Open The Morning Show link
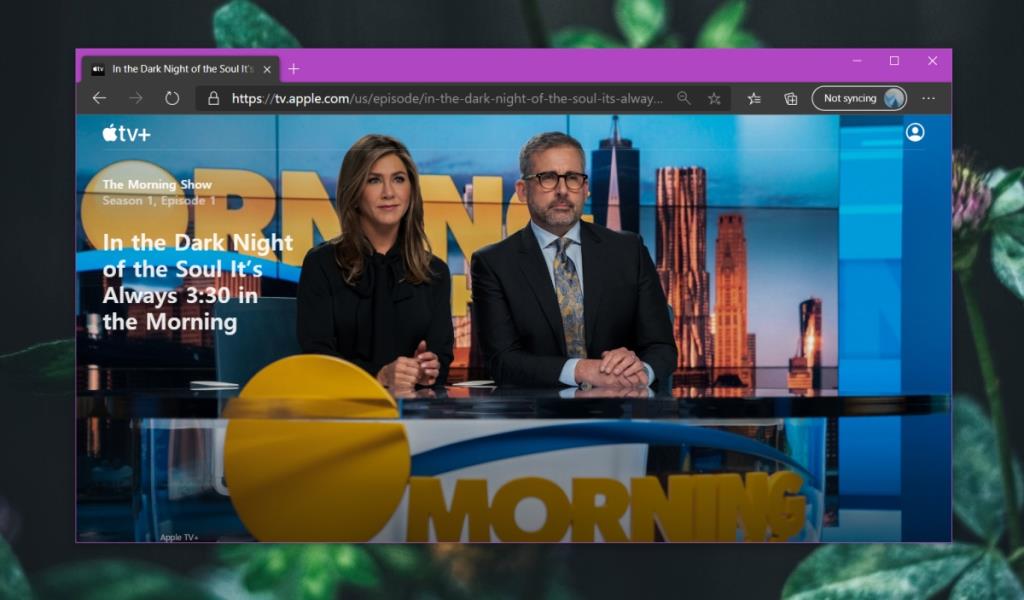The image size is (1024, 600). 155,185
